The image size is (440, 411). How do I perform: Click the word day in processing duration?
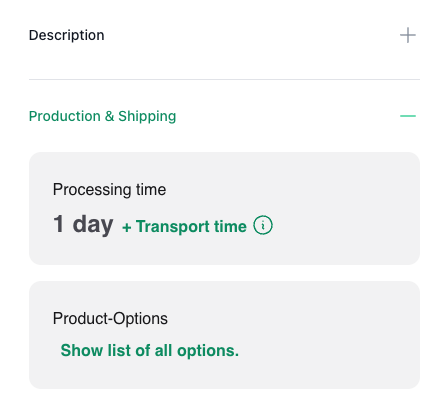(x=93, y=225)
